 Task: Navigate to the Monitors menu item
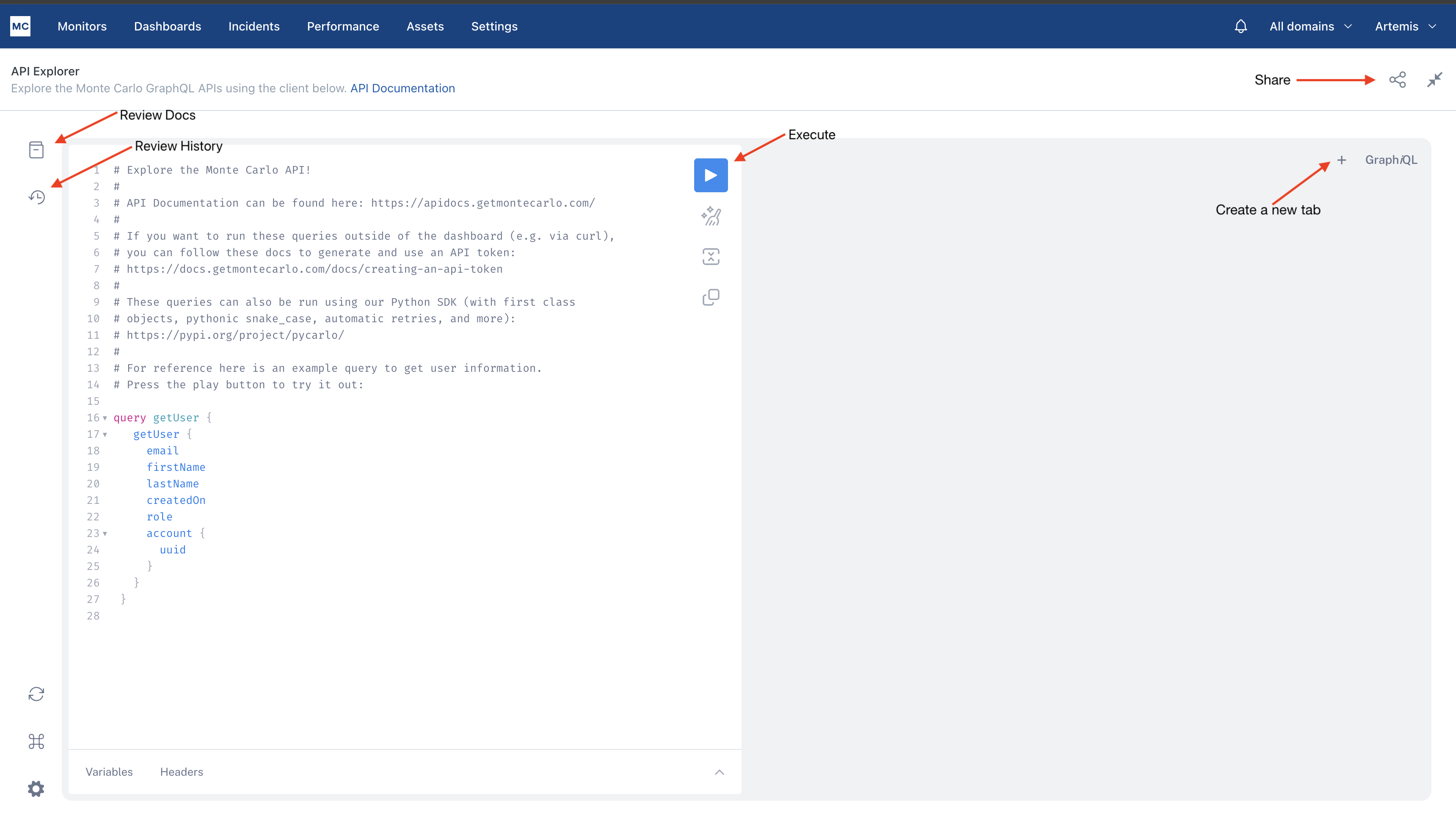(x=82, y=26)
